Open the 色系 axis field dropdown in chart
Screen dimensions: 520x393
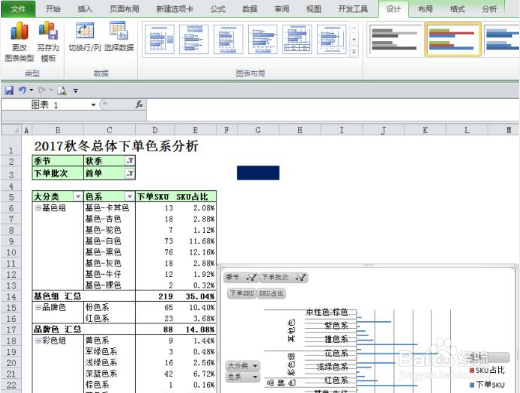(242, 377)
